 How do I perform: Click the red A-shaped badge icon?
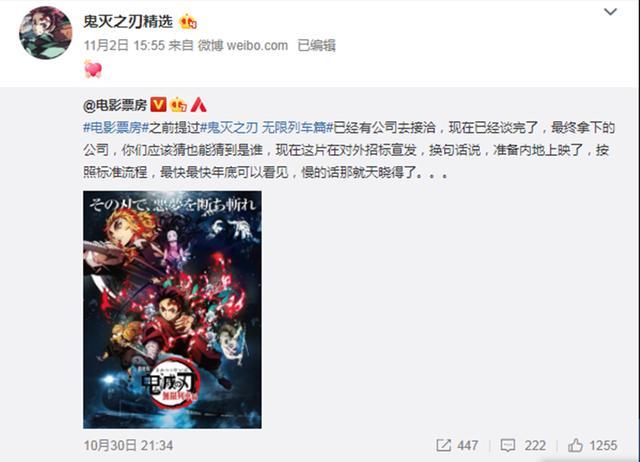pyautogui.click(x=199, y=104)
